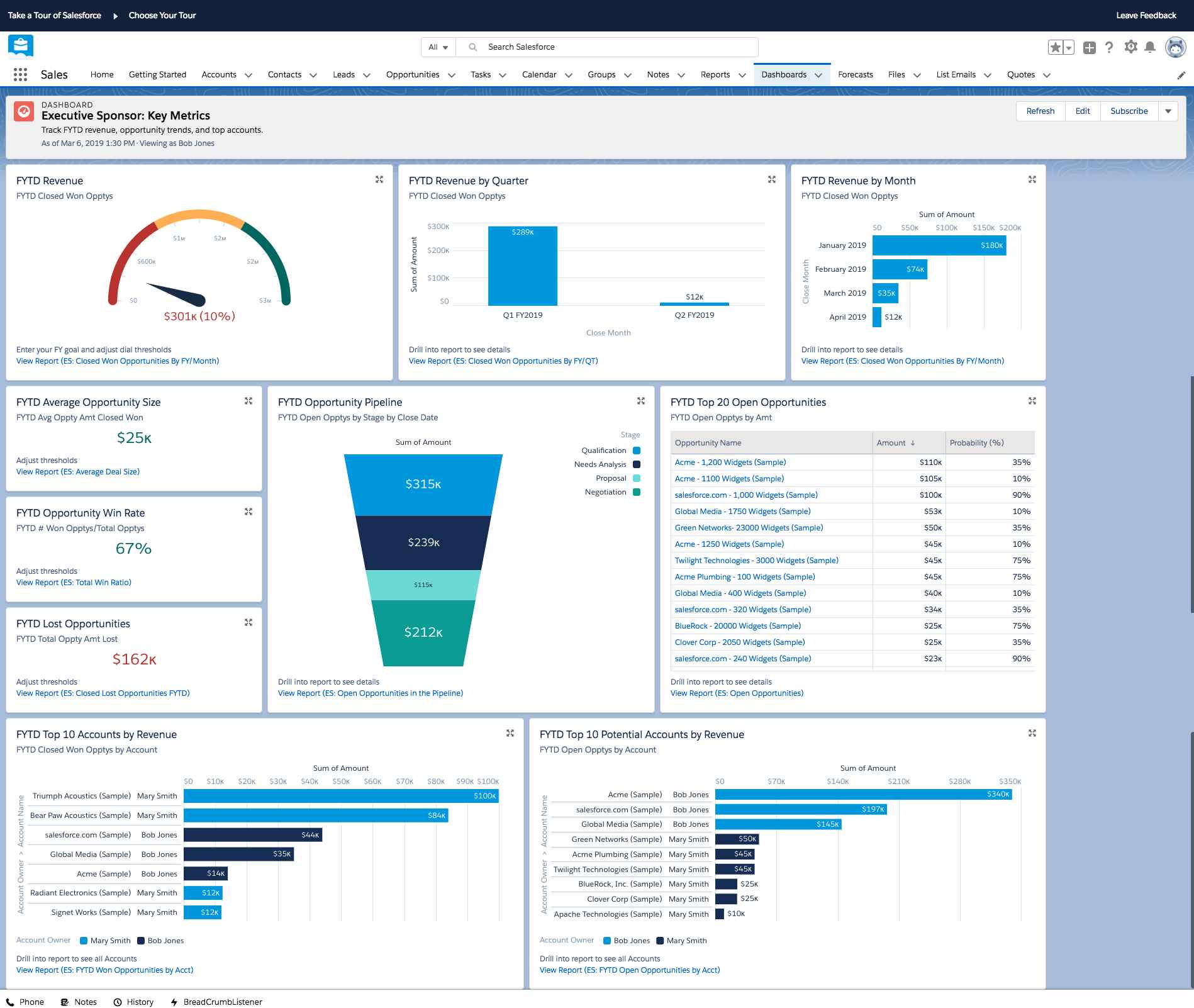
Task: Switch to the Forecasts tab
Action: [855, 74]
